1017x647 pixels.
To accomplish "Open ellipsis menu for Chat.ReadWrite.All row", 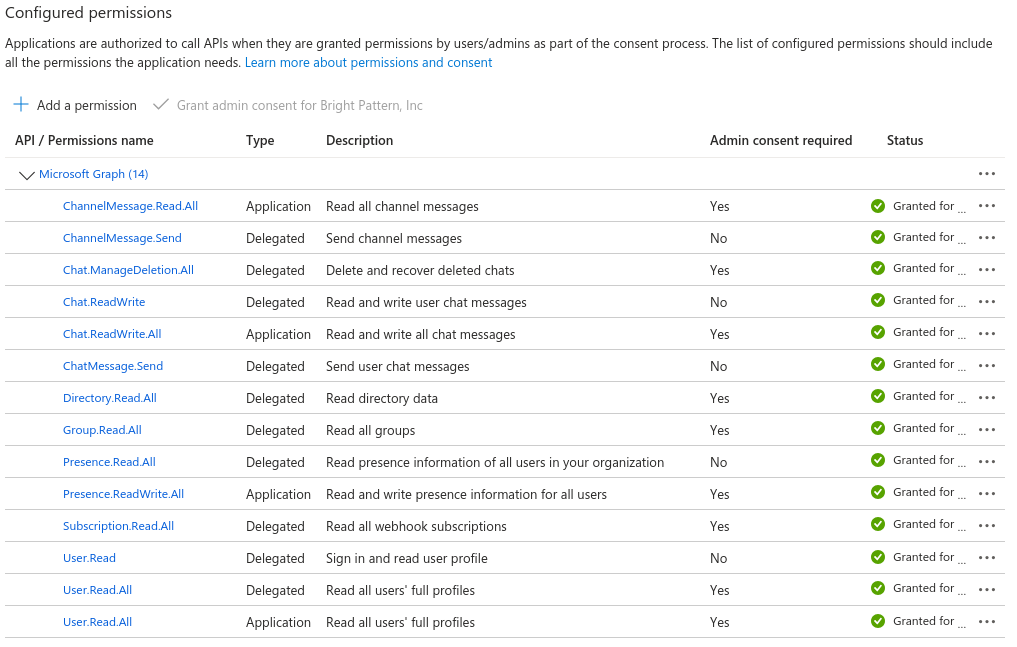I will (987, 334).
